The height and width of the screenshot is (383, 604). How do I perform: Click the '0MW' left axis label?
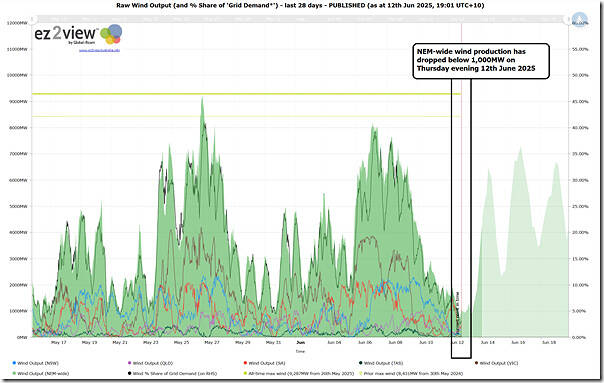click(22, 337)
